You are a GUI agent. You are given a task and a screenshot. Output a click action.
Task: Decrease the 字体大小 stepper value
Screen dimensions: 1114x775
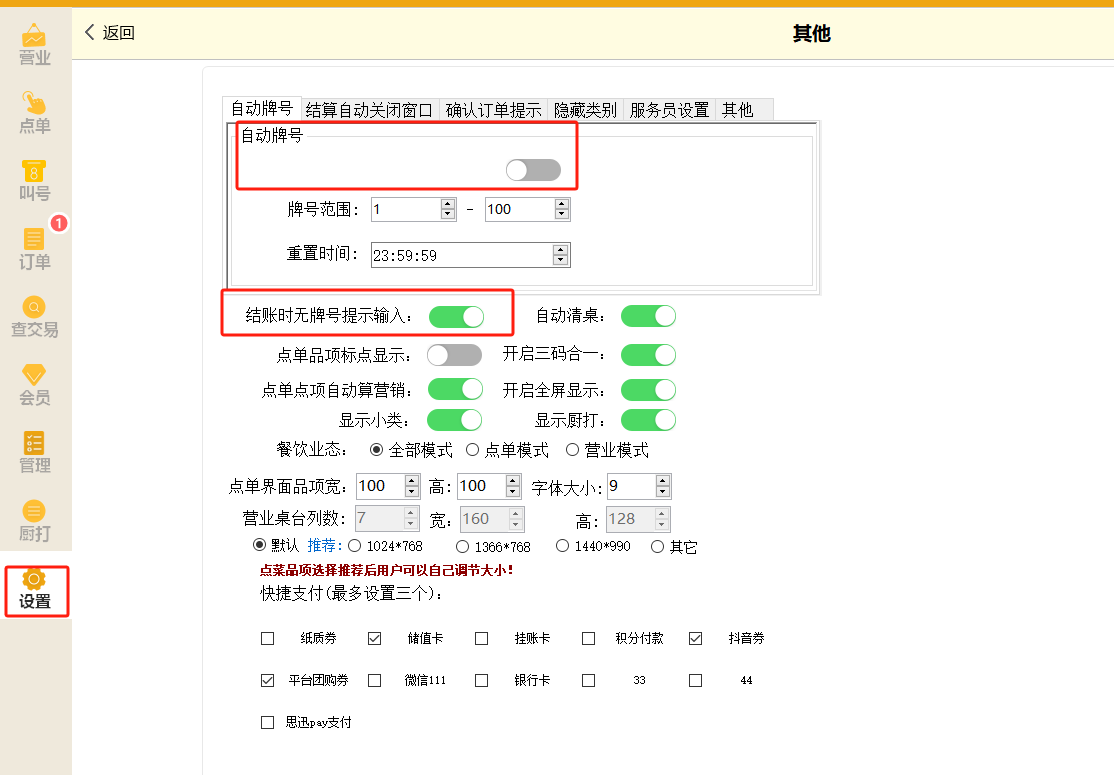(x=661, y=492)
